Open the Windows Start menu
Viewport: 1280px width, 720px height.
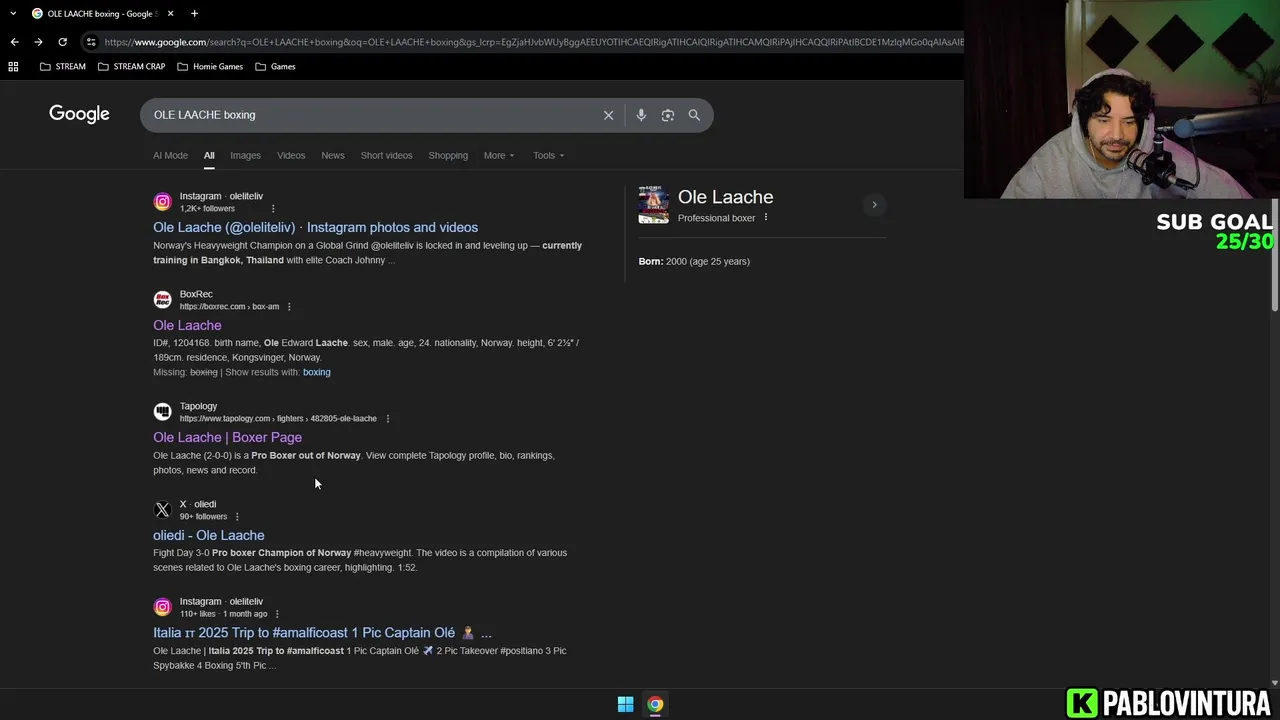pos(625,704)
